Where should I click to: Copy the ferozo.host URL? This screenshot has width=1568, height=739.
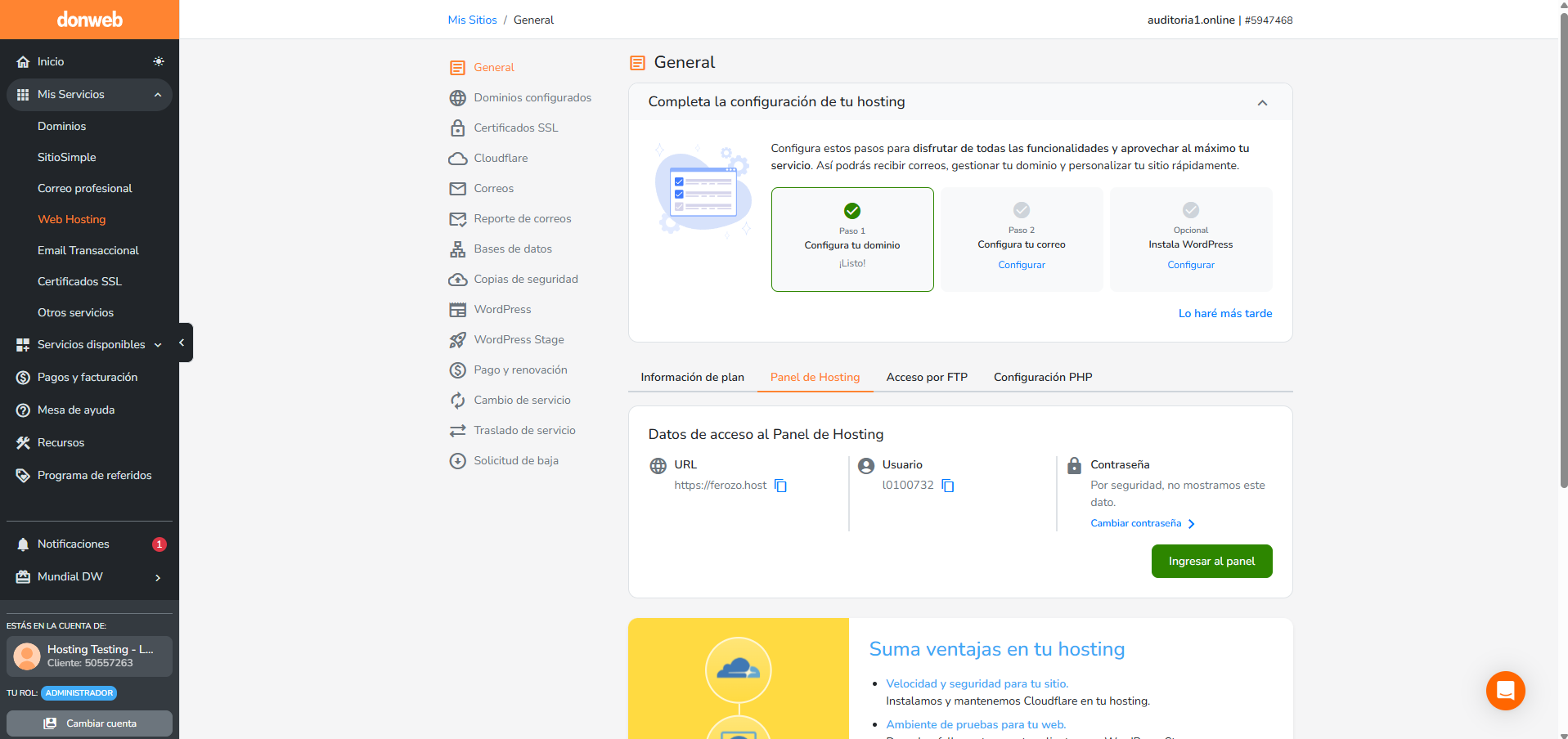781,486
